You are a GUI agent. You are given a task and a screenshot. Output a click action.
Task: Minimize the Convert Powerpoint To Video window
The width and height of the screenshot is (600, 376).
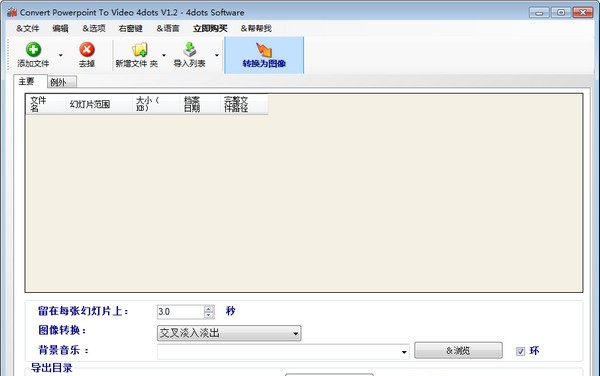(x=539, y=13)
